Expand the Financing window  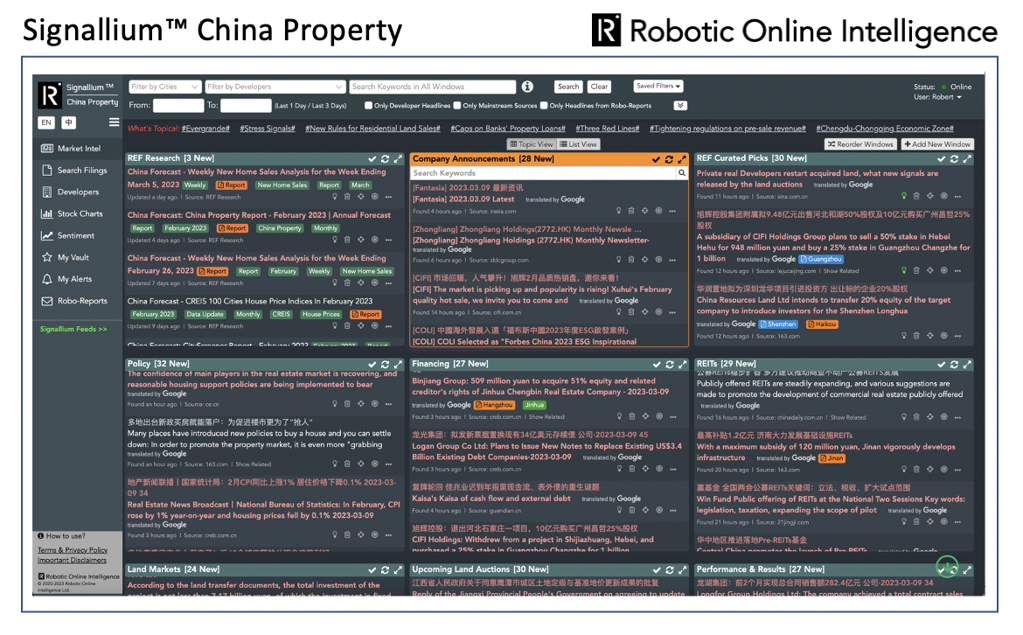[x=682, y=364]
